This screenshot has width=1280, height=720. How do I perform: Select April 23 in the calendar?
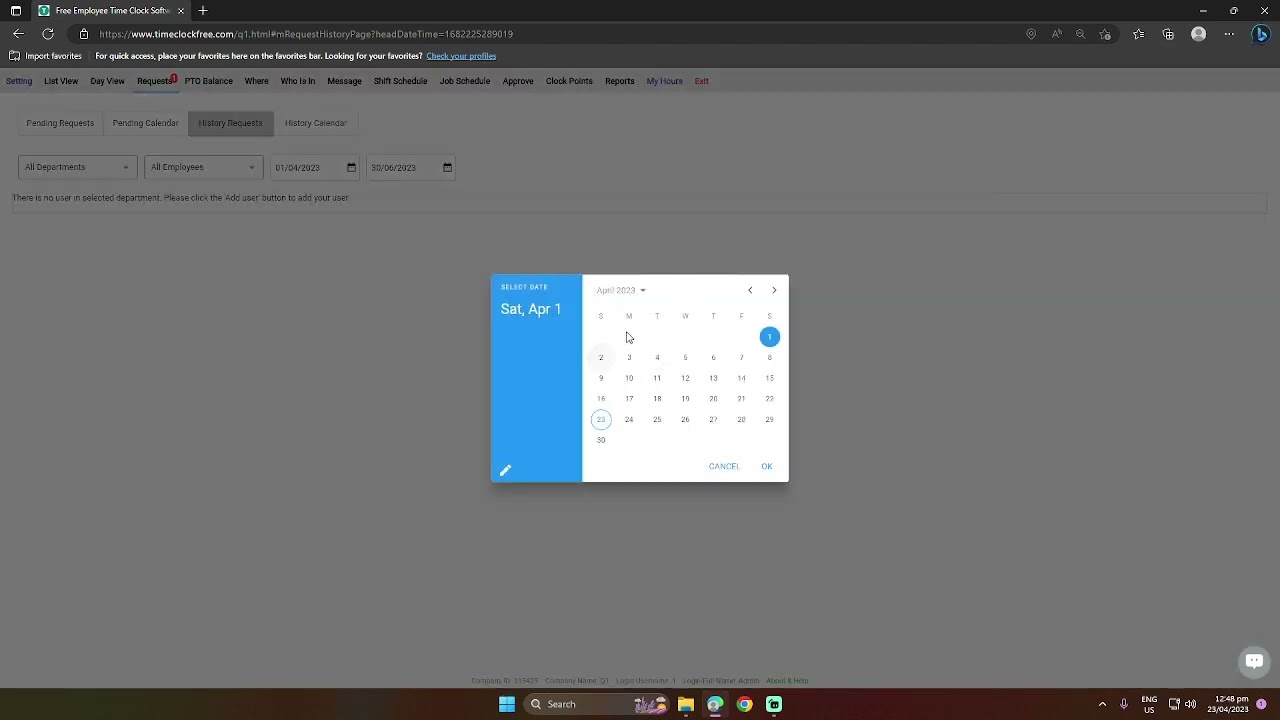pyautogui.click(x=601, y=419)
